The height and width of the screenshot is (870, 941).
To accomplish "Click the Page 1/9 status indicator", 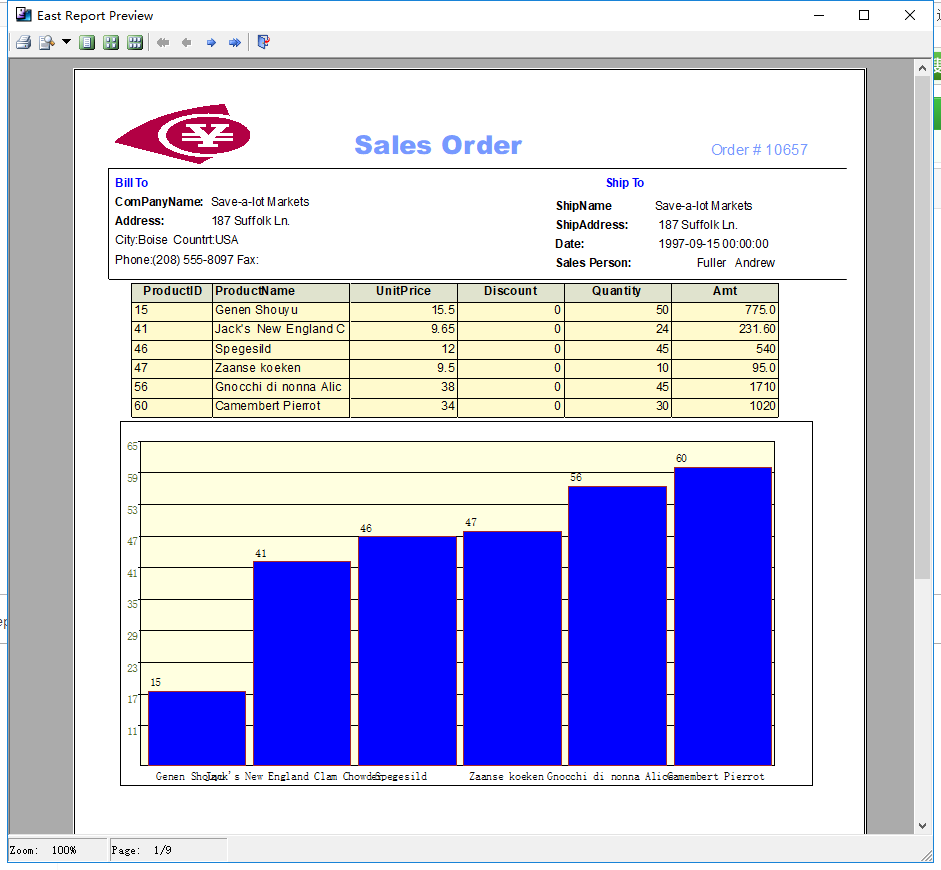I will tap(168, 850).
